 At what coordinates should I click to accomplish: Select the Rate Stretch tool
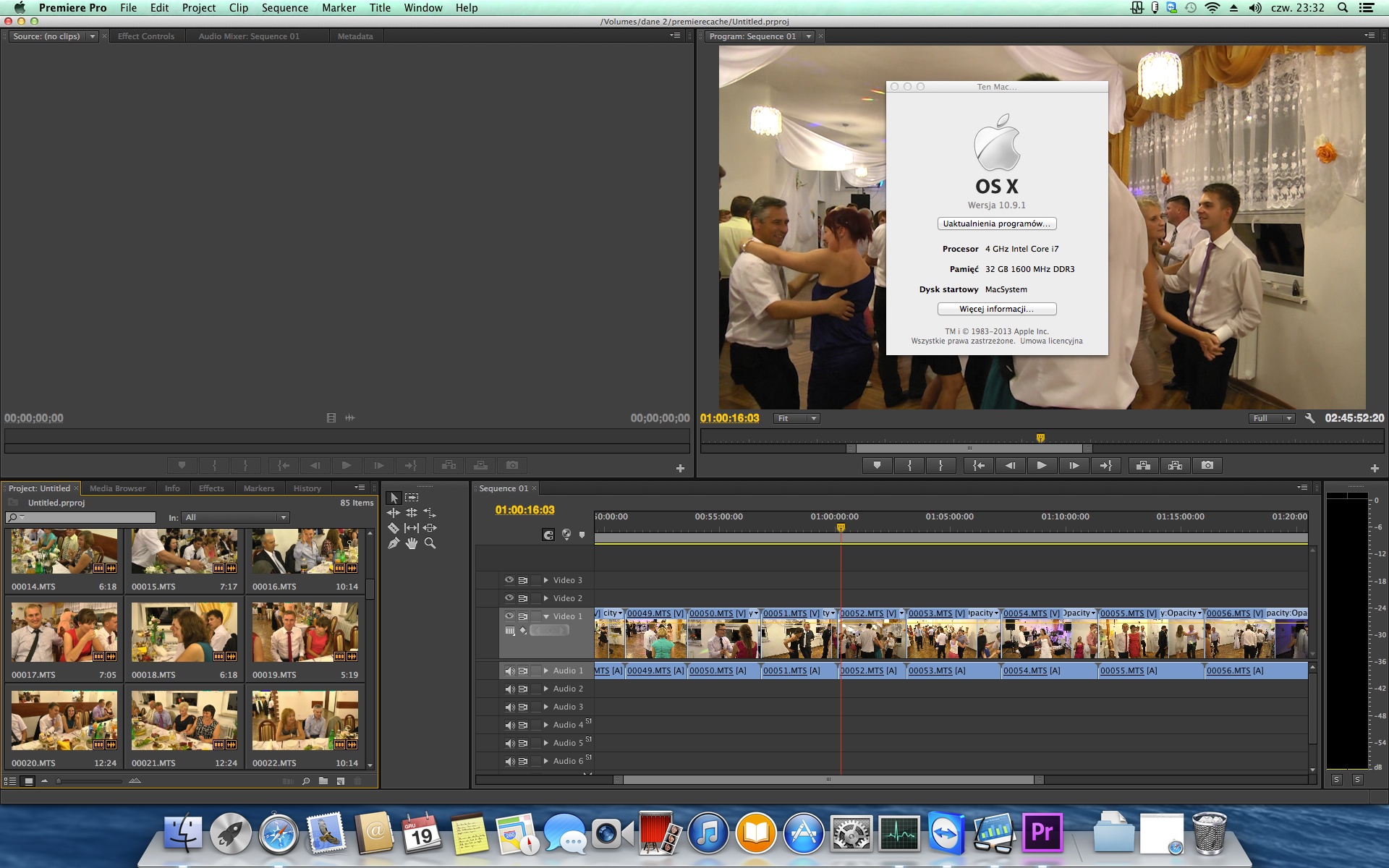pyautogui.click(x=430, y=513)
